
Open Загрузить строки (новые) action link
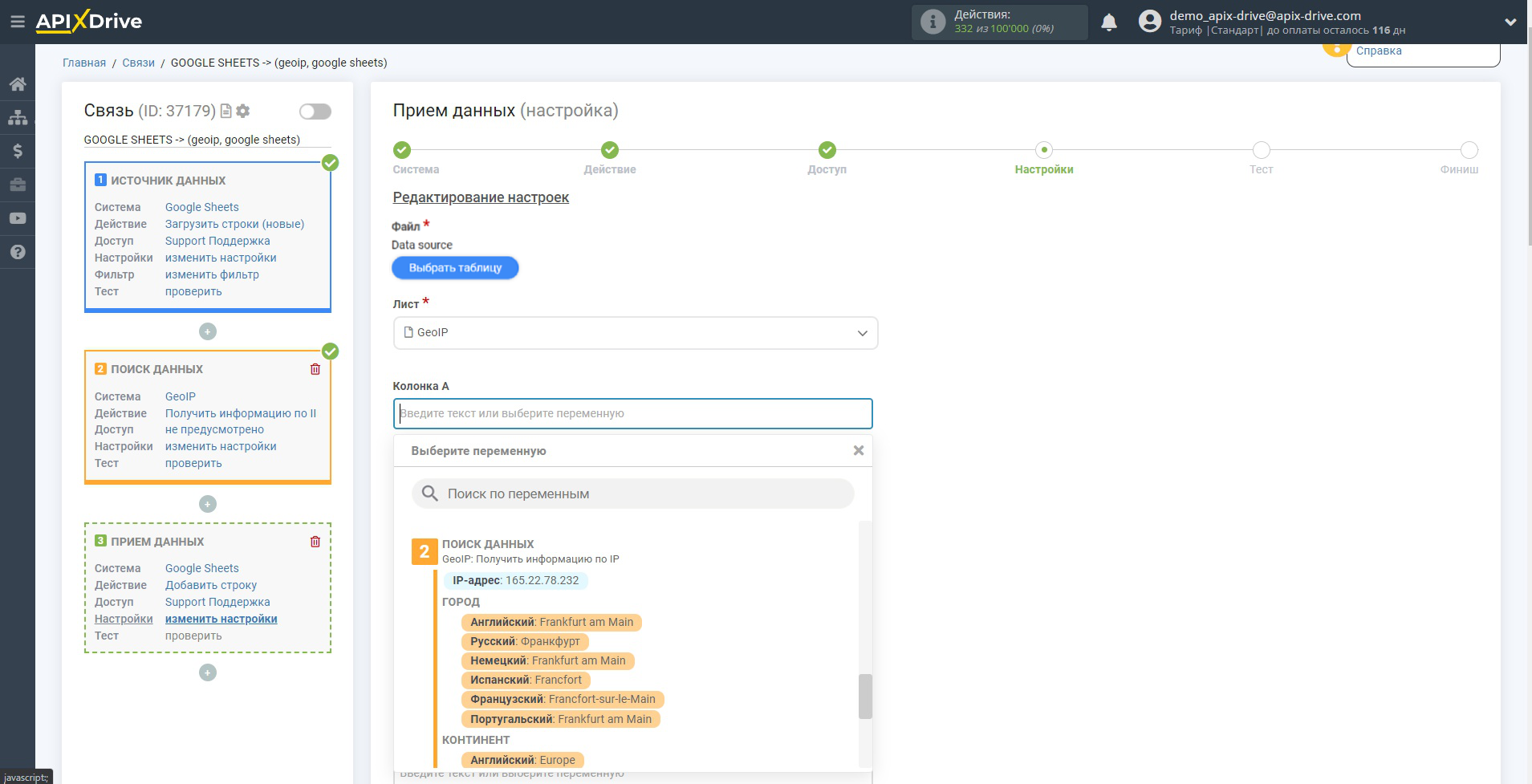tap(235, 224)
